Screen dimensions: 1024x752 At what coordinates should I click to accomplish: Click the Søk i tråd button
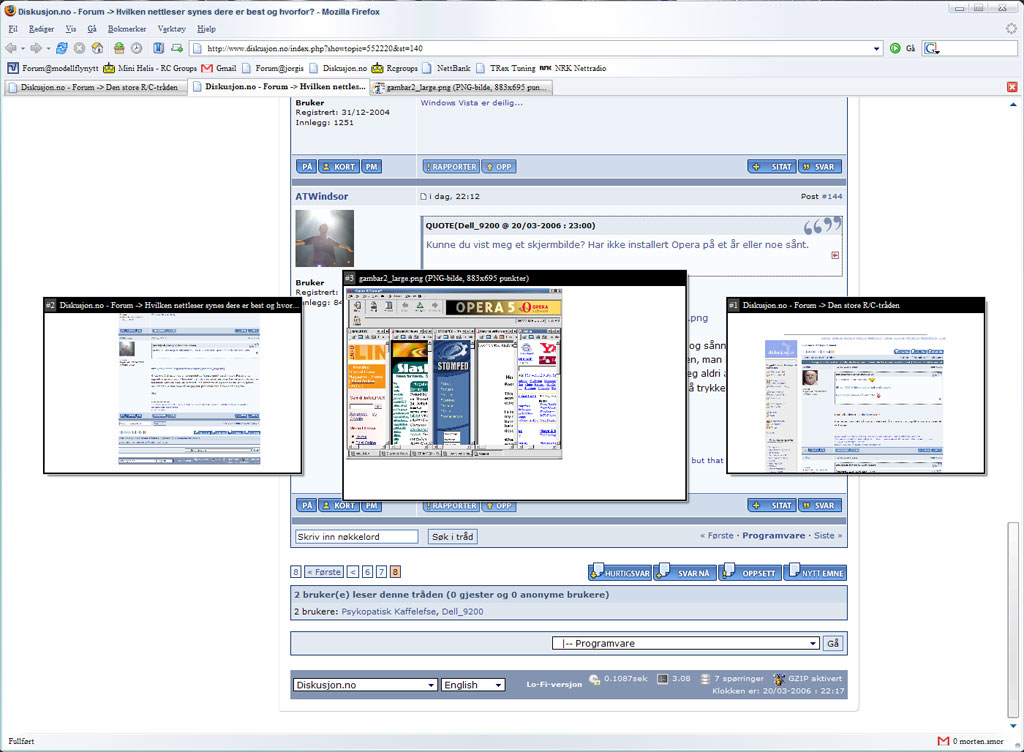point(453,537)
